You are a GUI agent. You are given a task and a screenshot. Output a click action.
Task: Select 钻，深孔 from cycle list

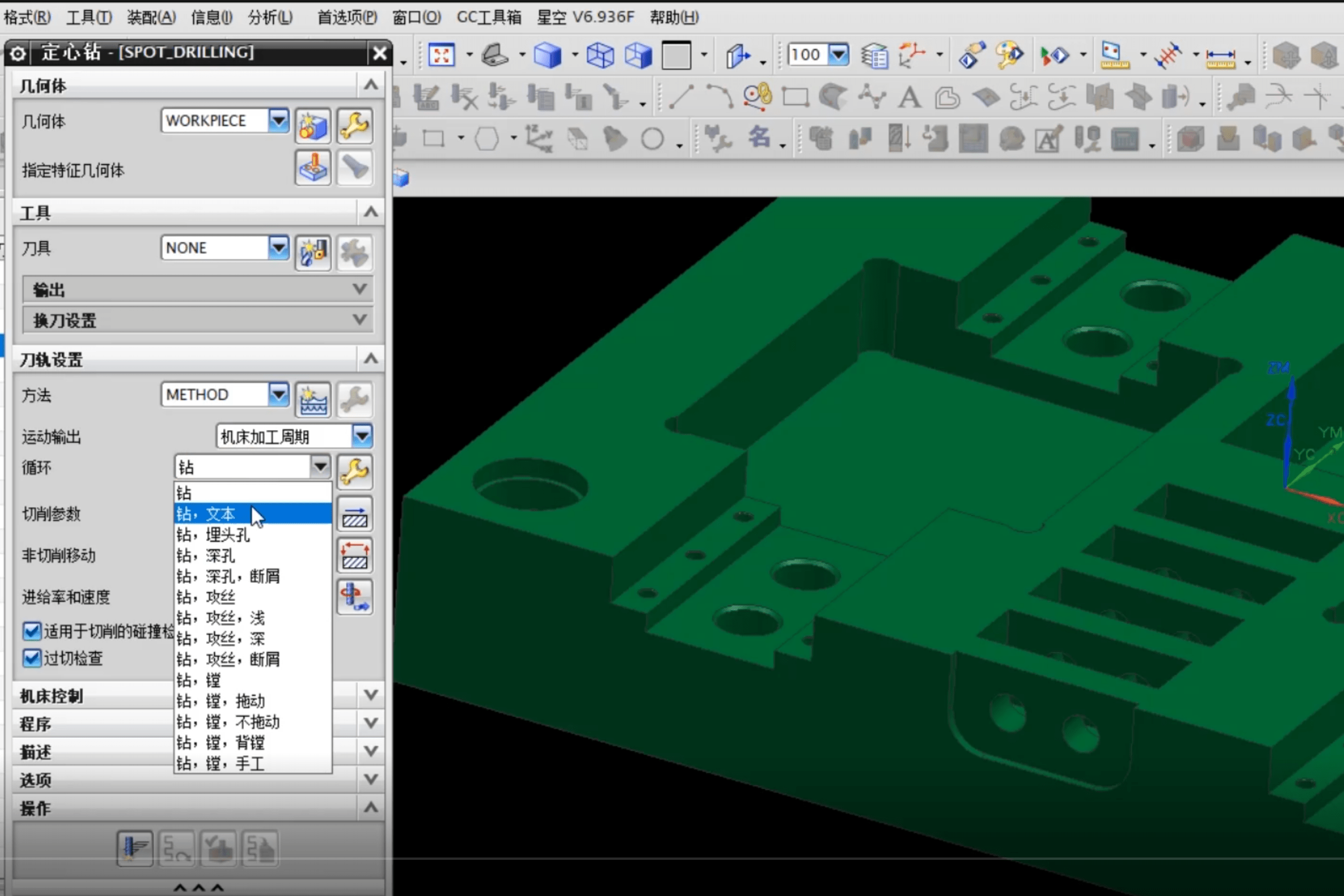[206, 555]
